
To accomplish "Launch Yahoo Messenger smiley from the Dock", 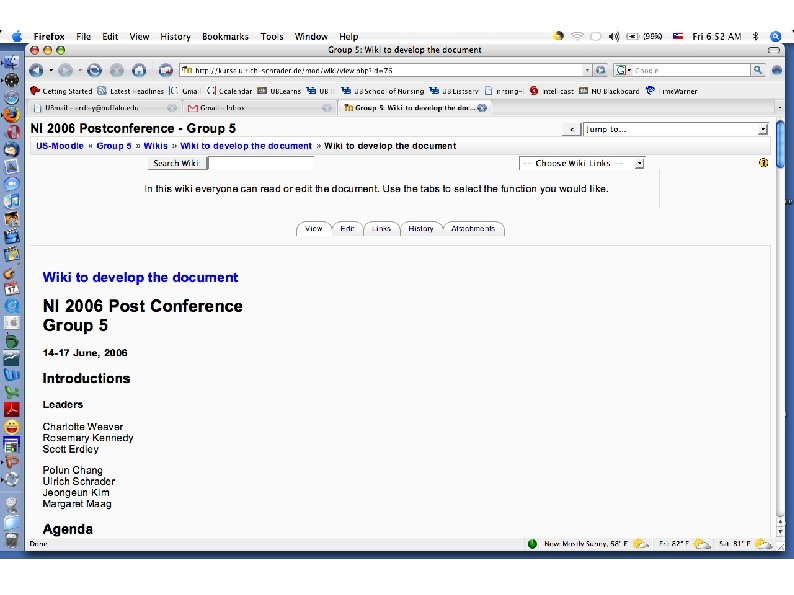I will (x=12, y=426).
